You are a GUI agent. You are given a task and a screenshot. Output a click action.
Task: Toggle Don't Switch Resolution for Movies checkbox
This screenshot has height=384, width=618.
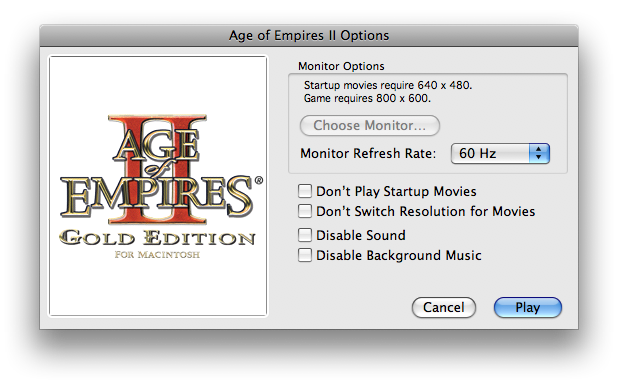[x=305, y=211]
